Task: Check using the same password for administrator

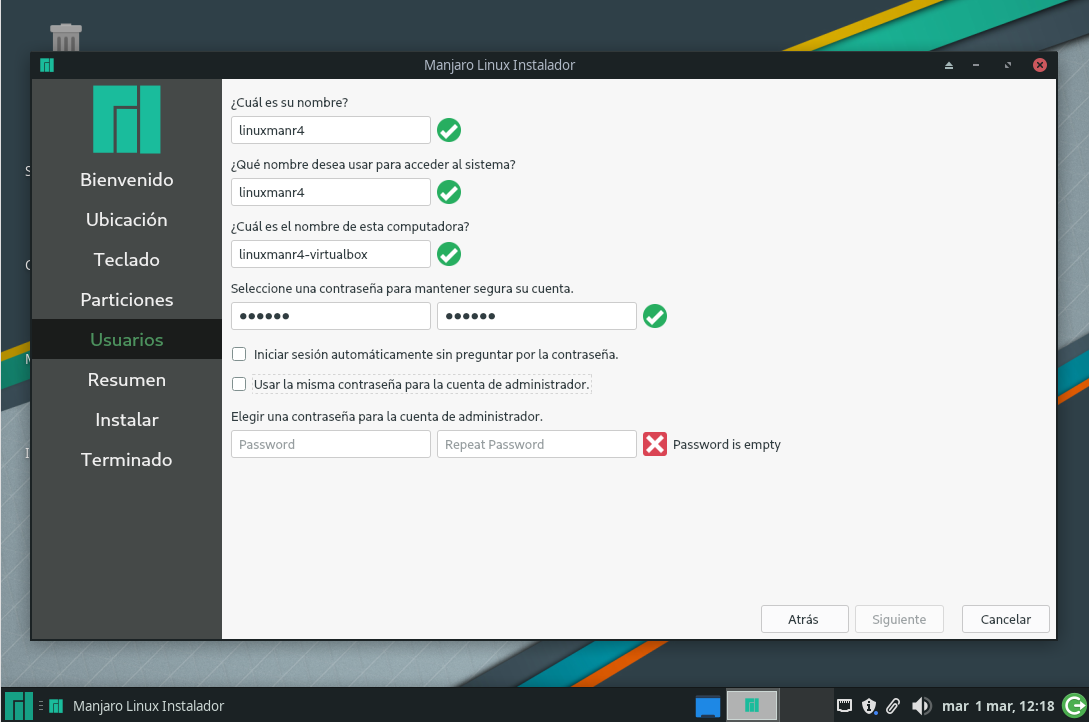Action: 238,384
